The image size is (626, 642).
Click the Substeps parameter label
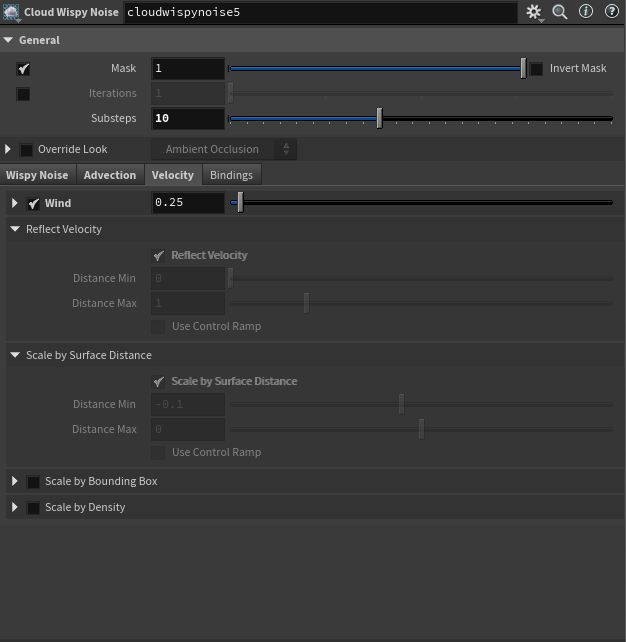[x=114, y=118]
